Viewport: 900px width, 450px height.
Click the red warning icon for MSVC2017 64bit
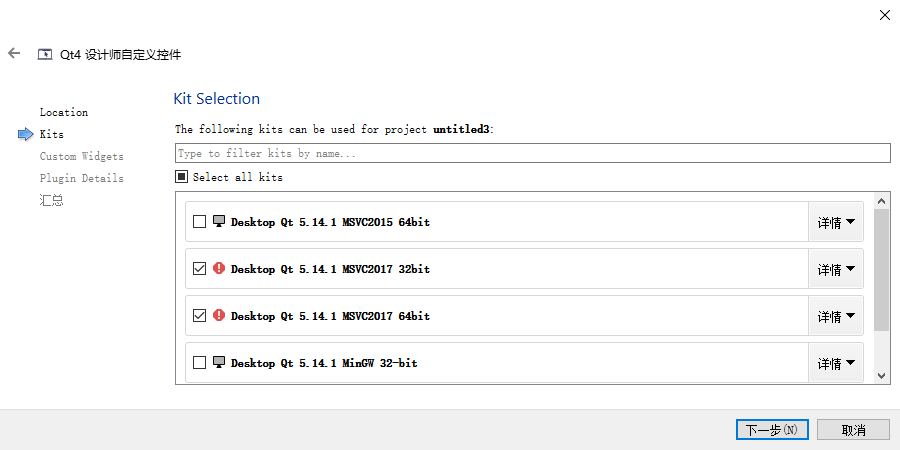pyautogui.click(x=219, y=315)
